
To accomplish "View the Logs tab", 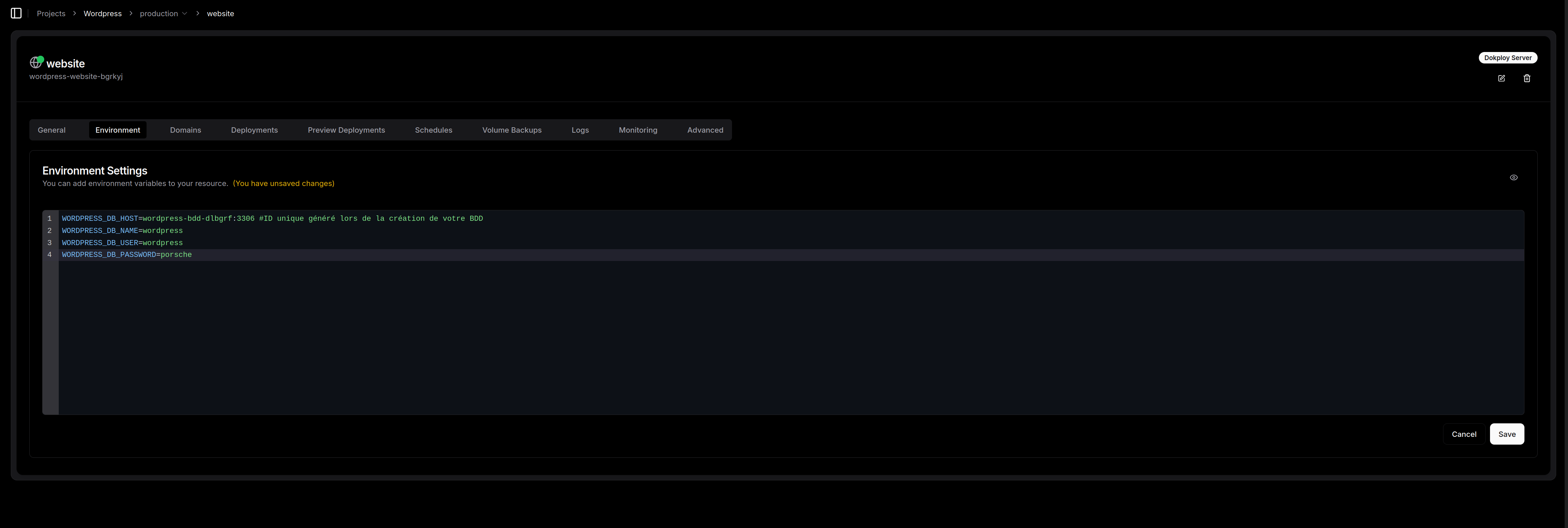I will [580, 130].
